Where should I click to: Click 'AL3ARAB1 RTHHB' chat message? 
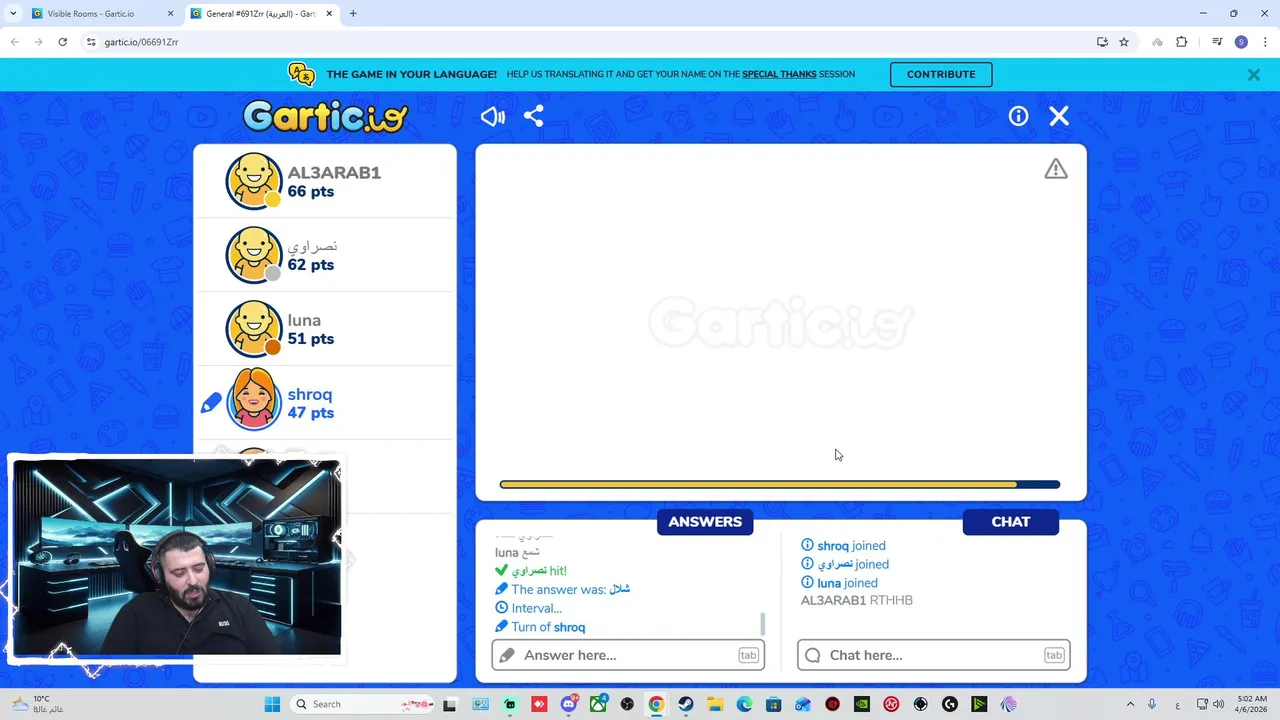[857, 600]
